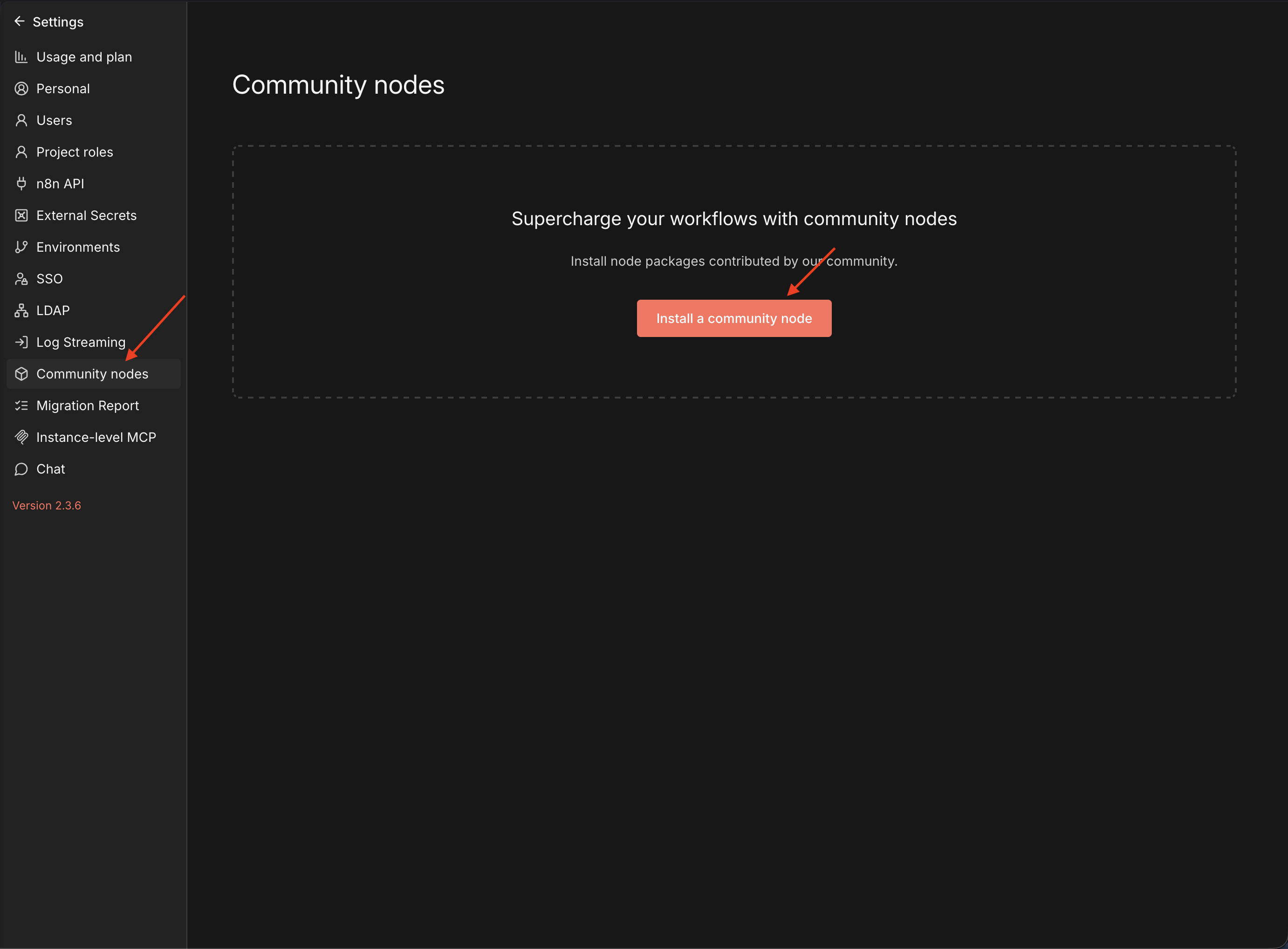
Task: Open the Migration Report page
Action: 94,406
